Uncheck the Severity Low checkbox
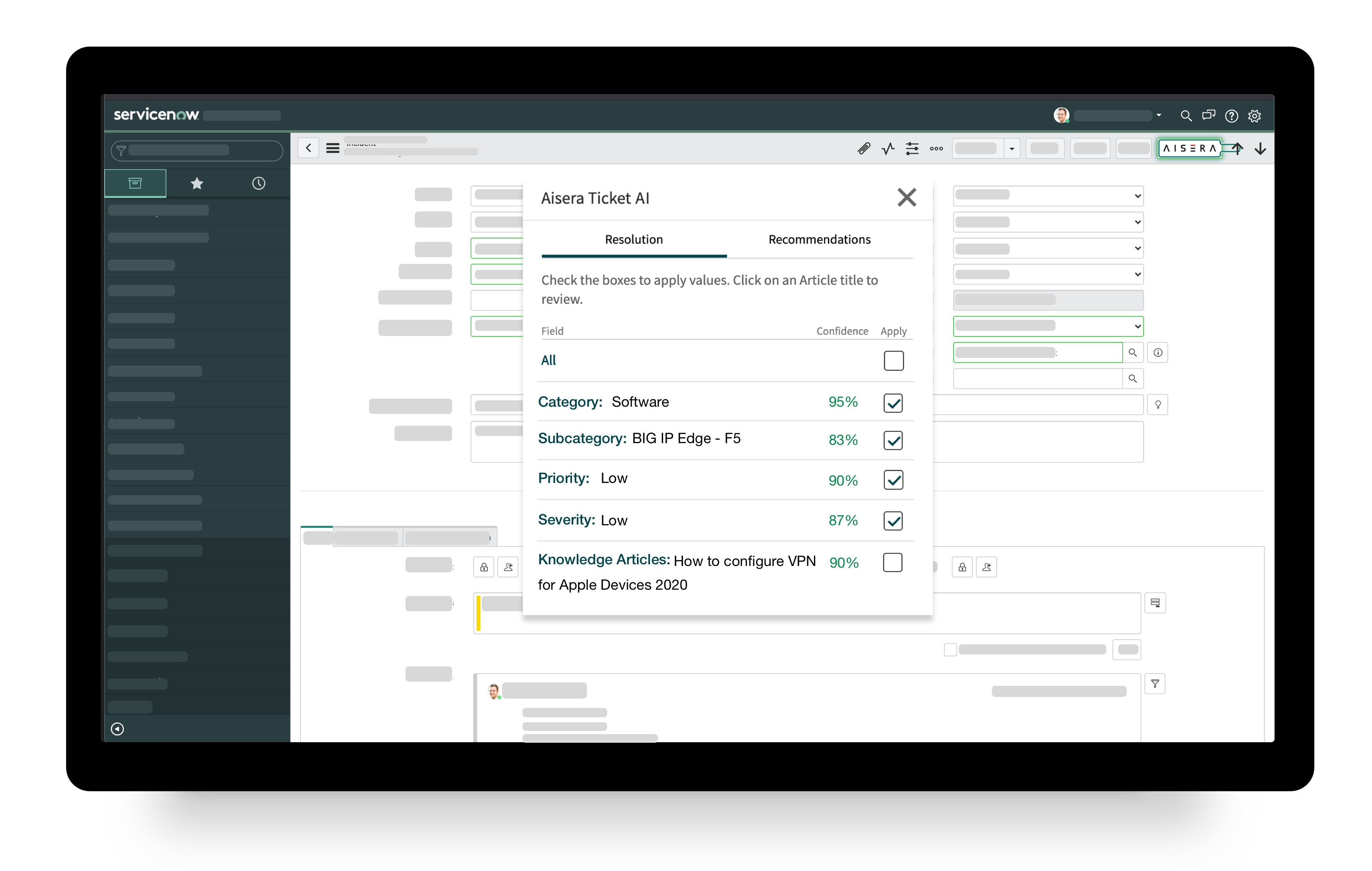 pos(893,521)
